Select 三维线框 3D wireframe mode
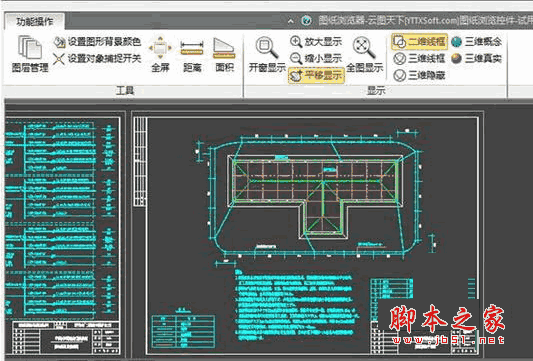 click(x=419, y=58)
